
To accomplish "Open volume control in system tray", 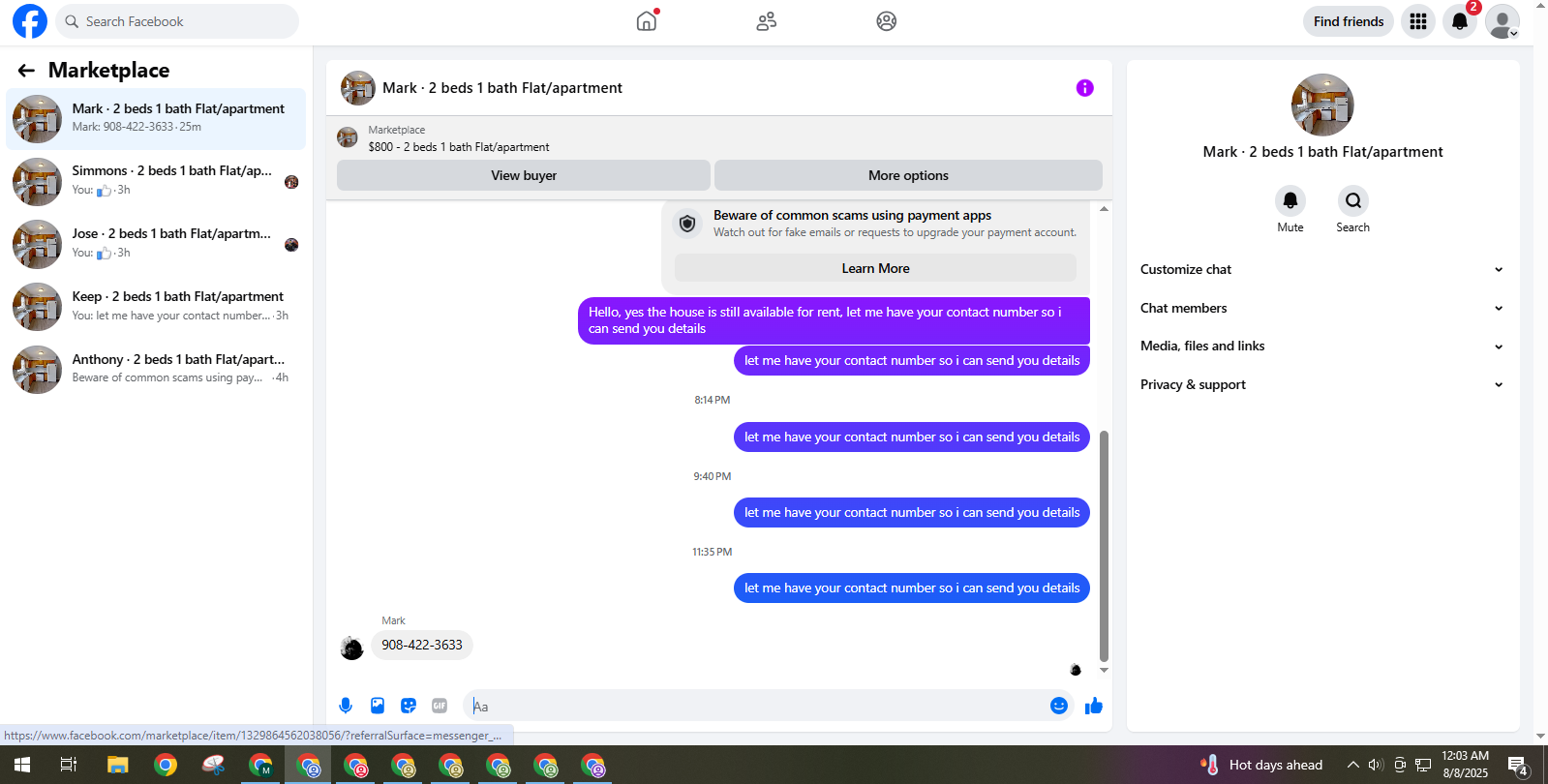I will pos(1376,765).
